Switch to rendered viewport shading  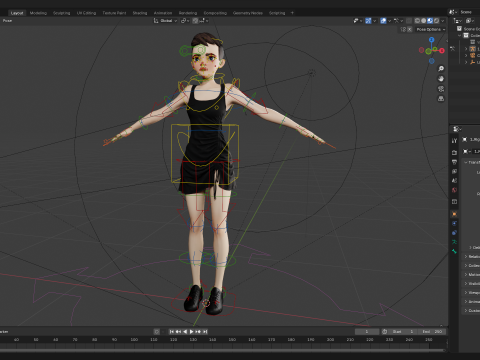coord(436,21)
